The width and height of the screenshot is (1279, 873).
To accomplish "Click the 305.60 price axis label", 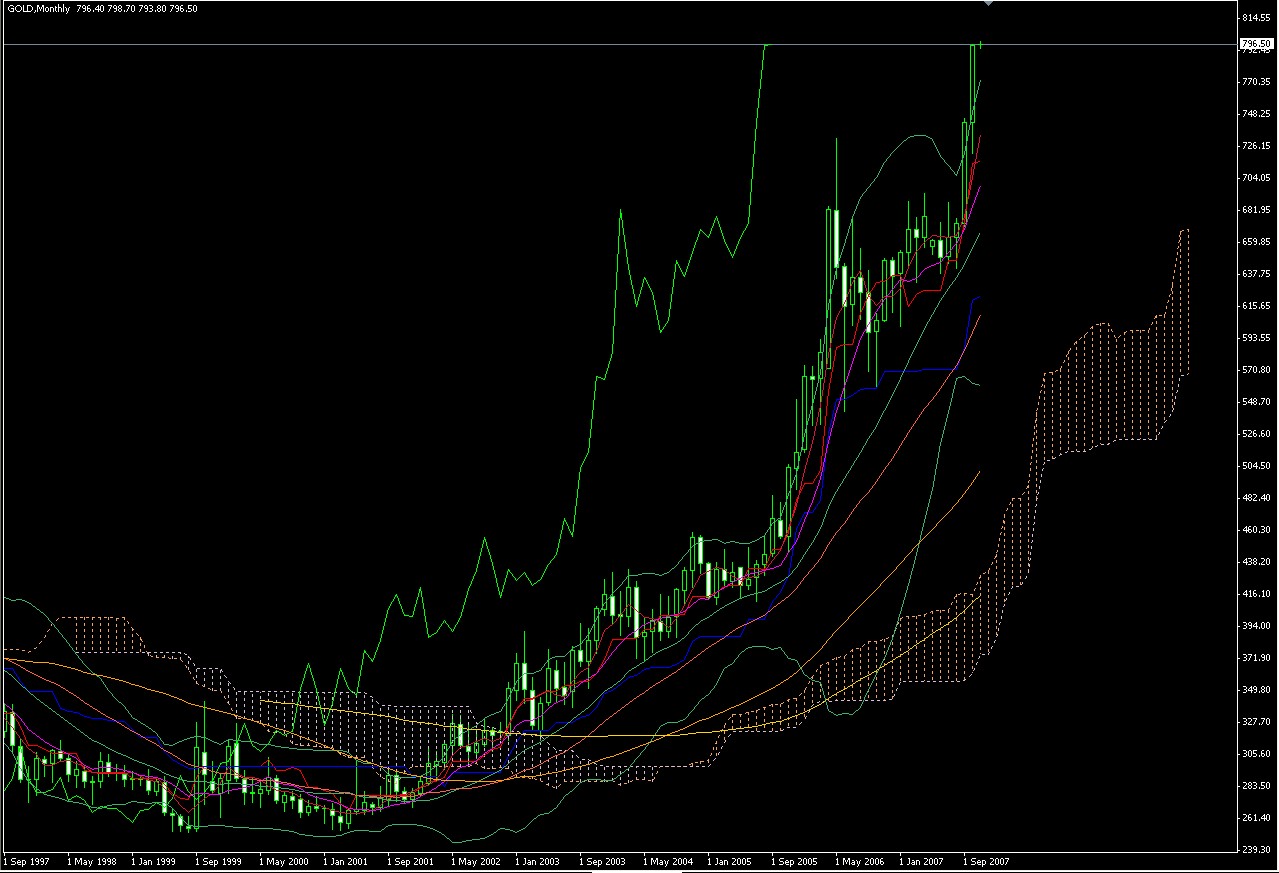I will 1256,754.
